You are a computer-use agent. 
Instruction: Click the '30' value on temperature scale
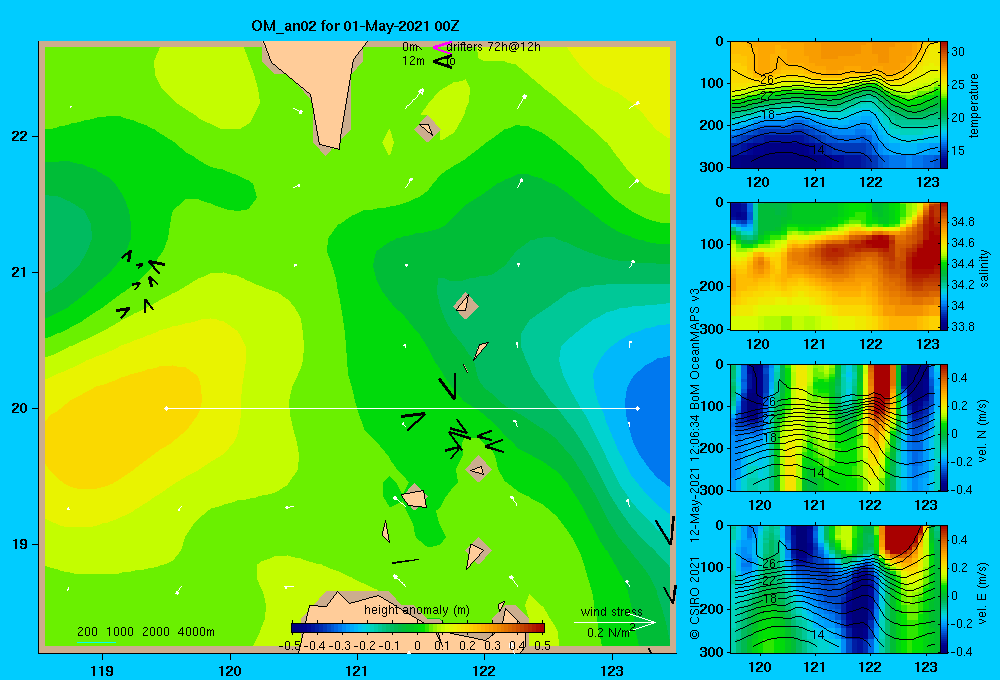click(958, 52)
